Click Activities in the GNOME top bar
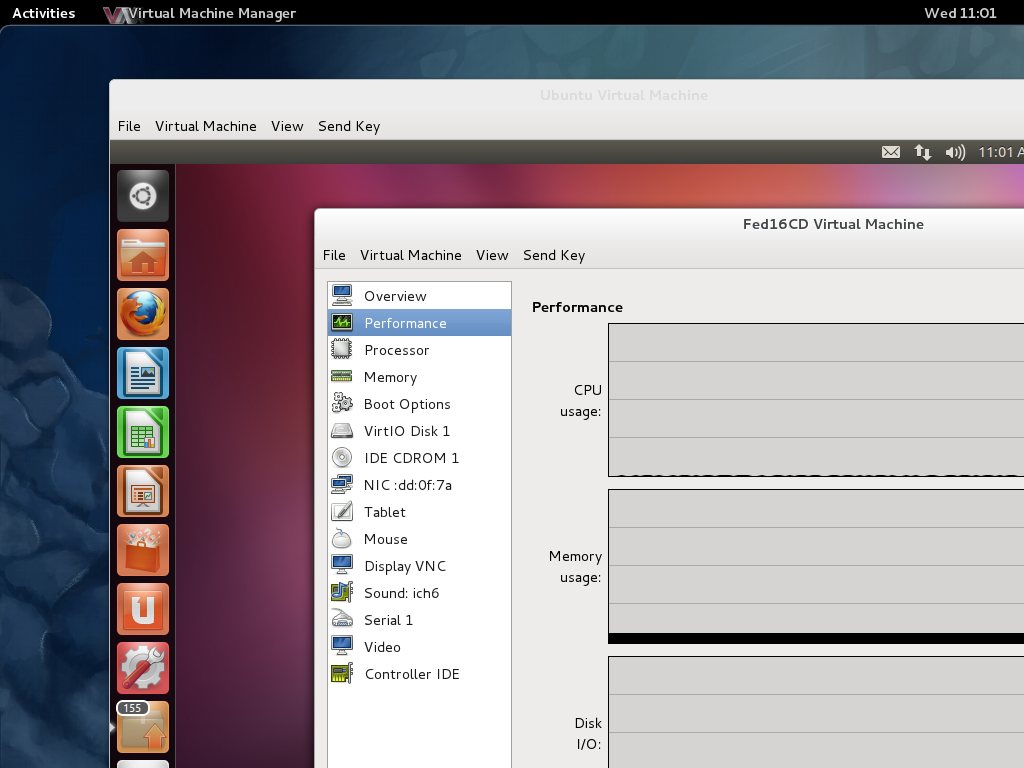Image resolution: width=1024 pixels, height=768 pixels. 44,13
